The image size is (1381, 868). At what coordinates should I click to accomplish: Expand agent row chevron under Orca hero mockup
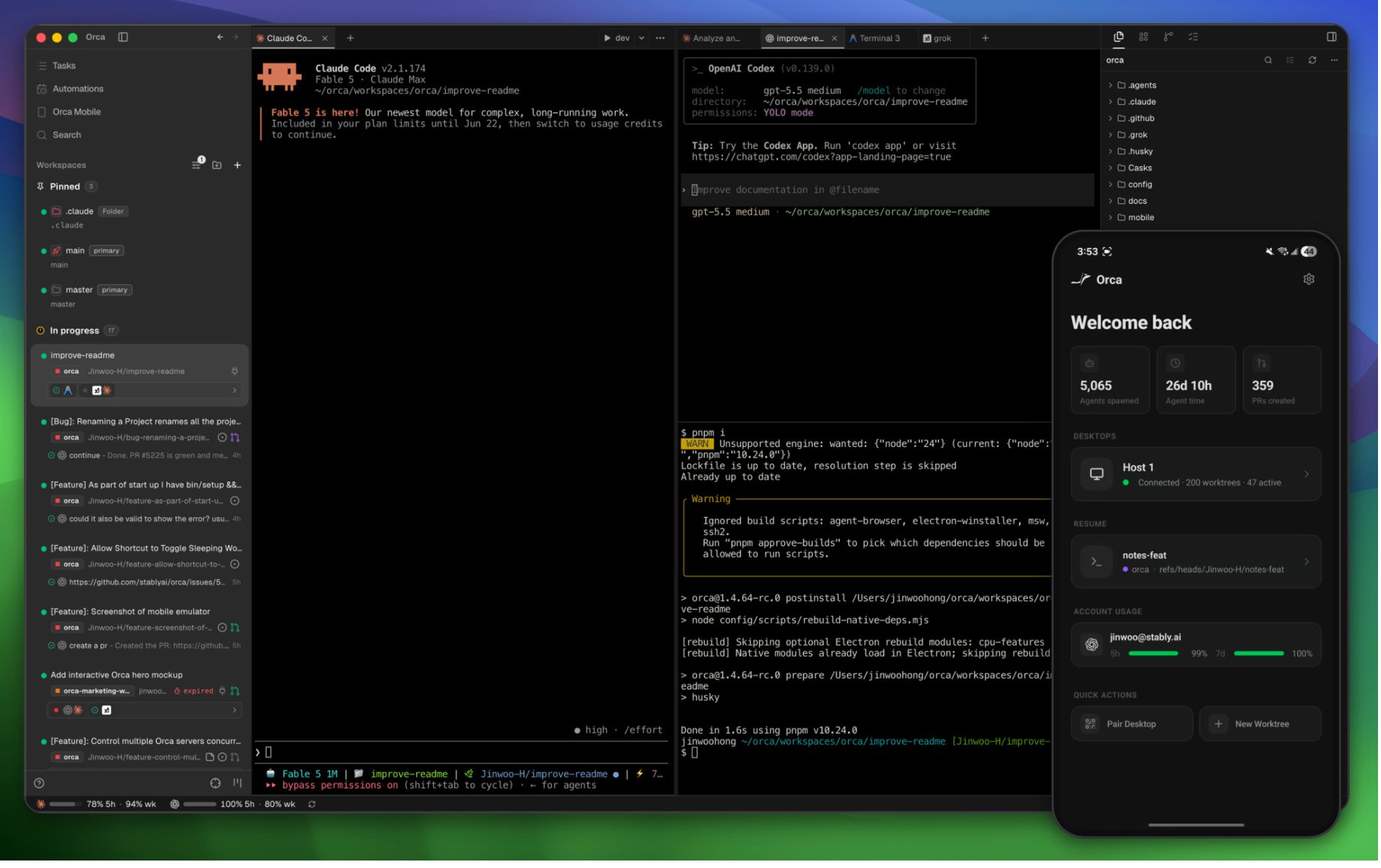pyautogui.click(x=235, y=711)
